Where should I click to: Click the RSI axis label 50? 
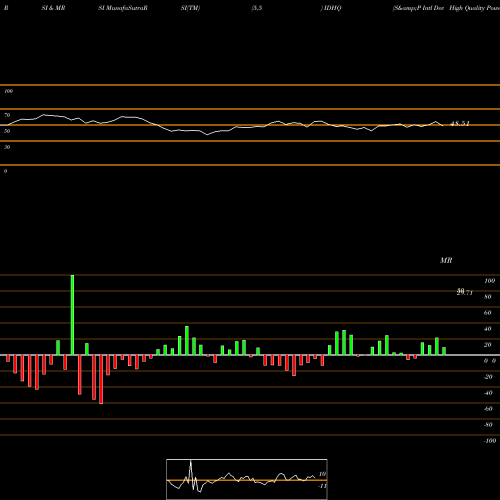[7, 131]
